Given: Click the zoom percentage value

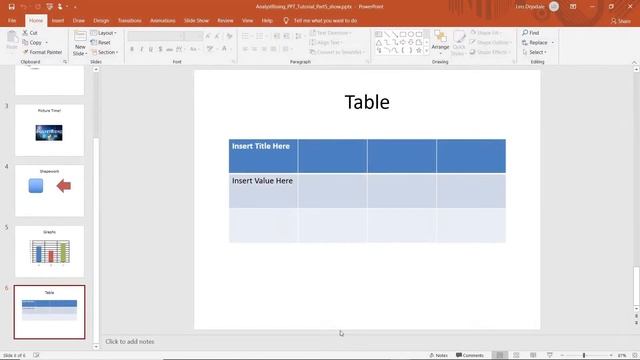Looking at the screenshot, I should (x=622, y=356).
